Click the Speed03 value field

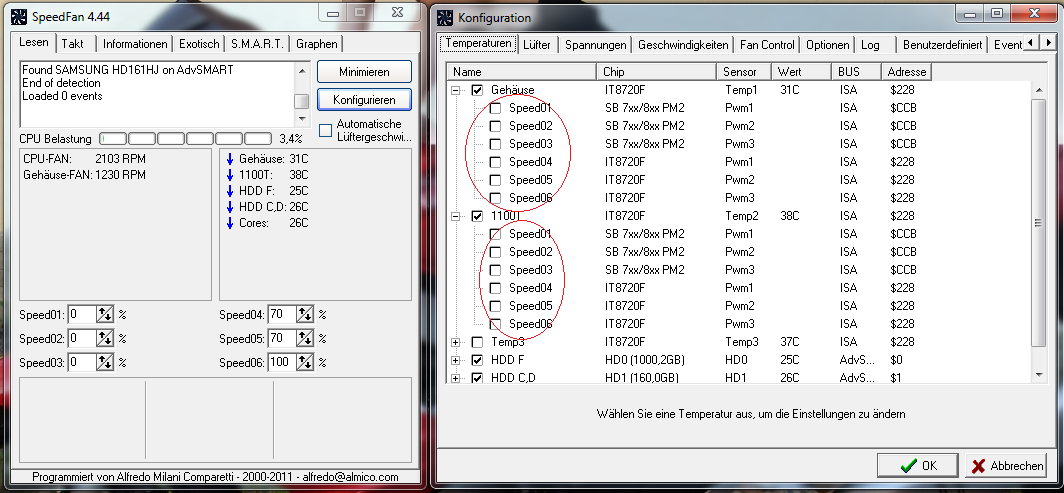click(81, 362)
